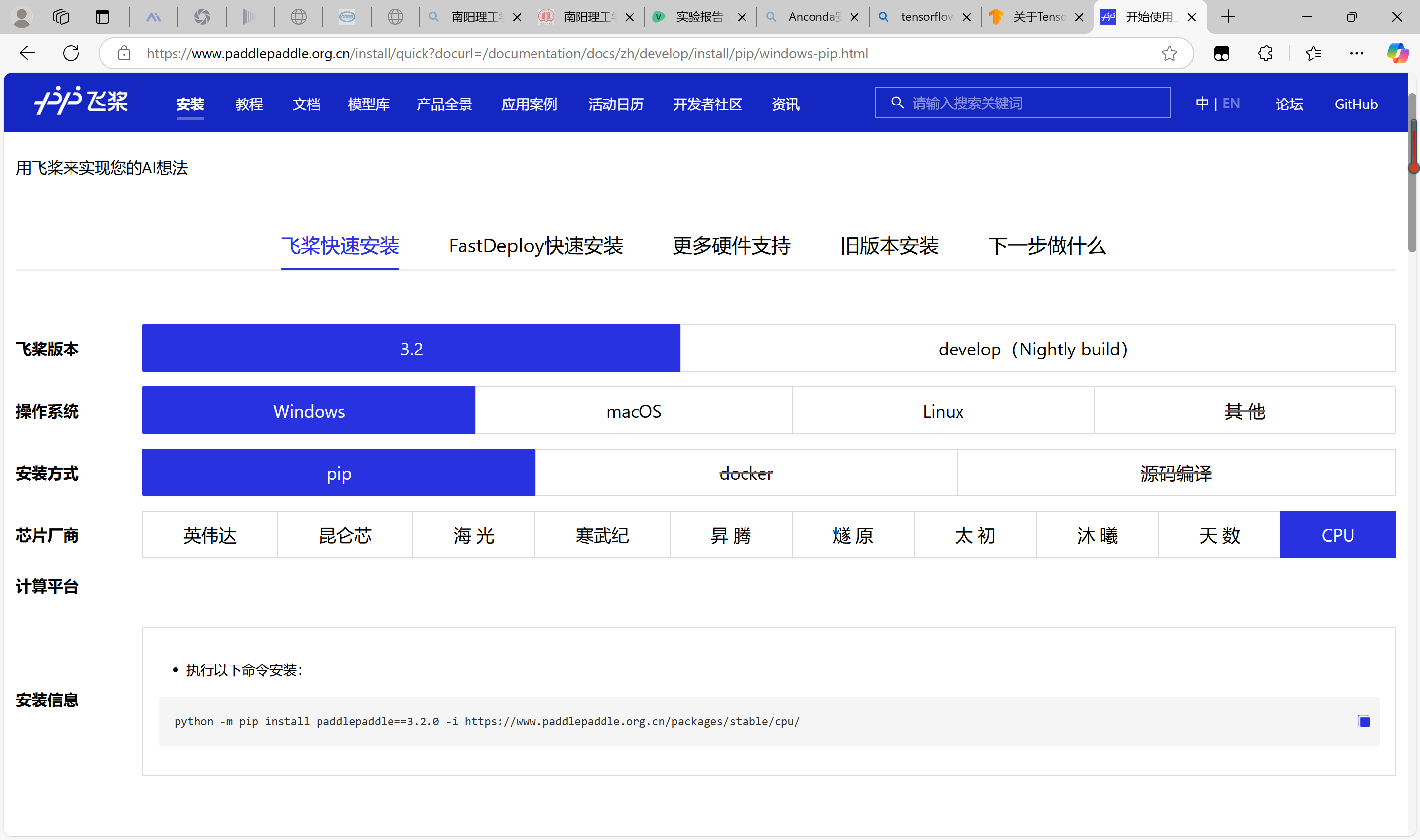Open the workspaces icon

click(61, 17)
